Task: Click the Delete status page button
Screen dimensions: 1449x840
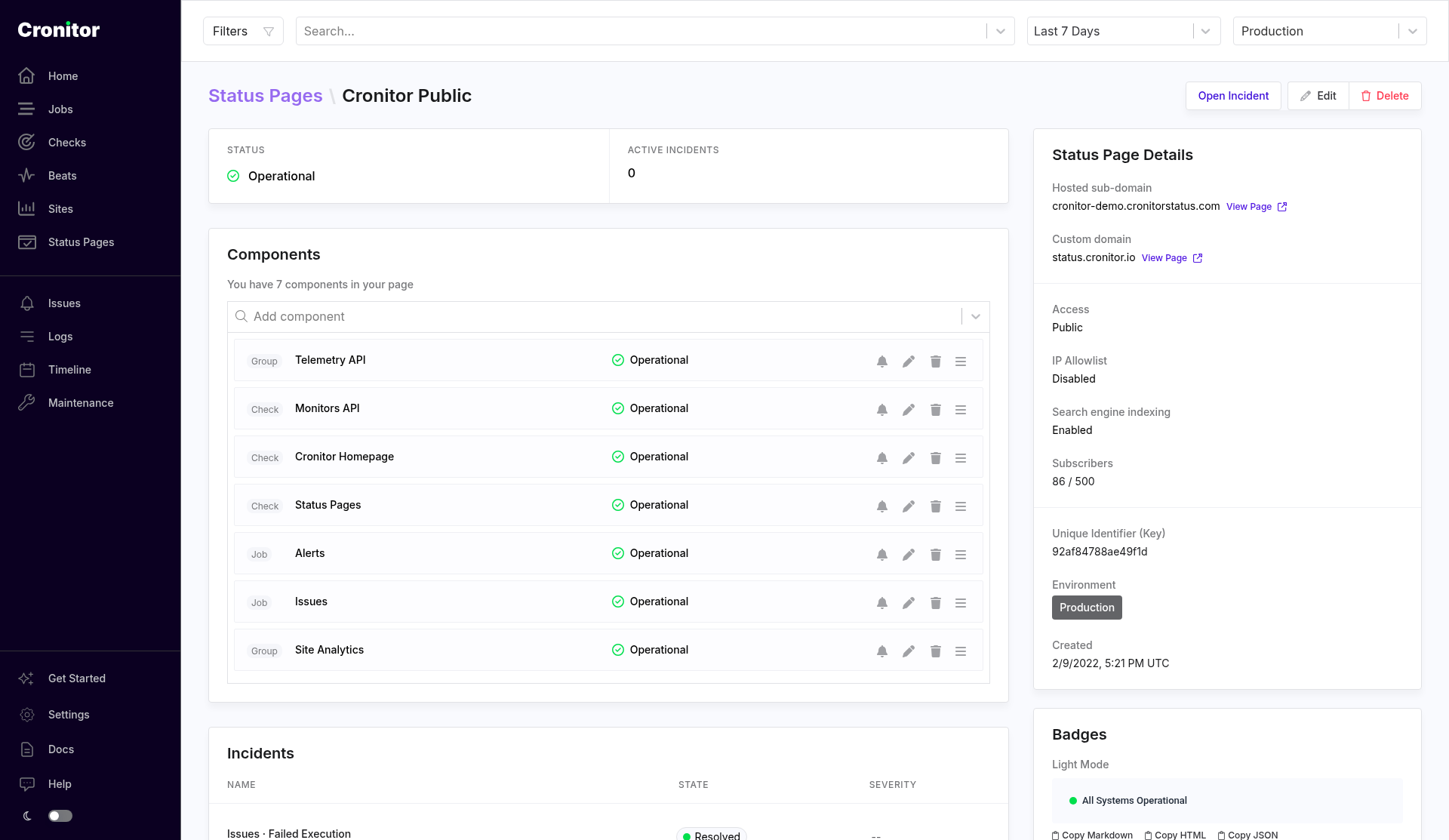Action: click(x=1385, y=96)
